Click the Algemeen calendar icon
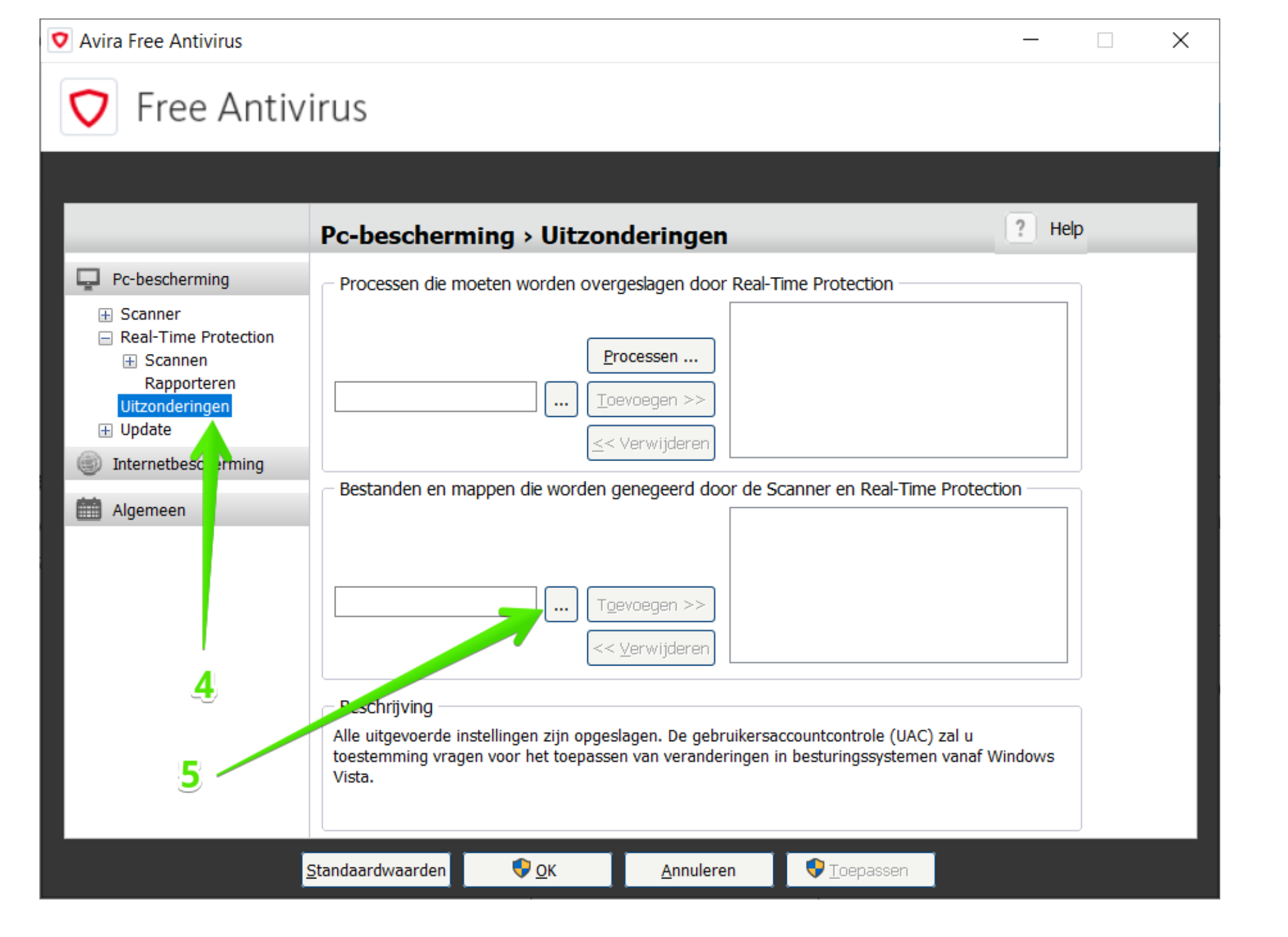This screenshot has width=1288, height=937. coord(89,510)
